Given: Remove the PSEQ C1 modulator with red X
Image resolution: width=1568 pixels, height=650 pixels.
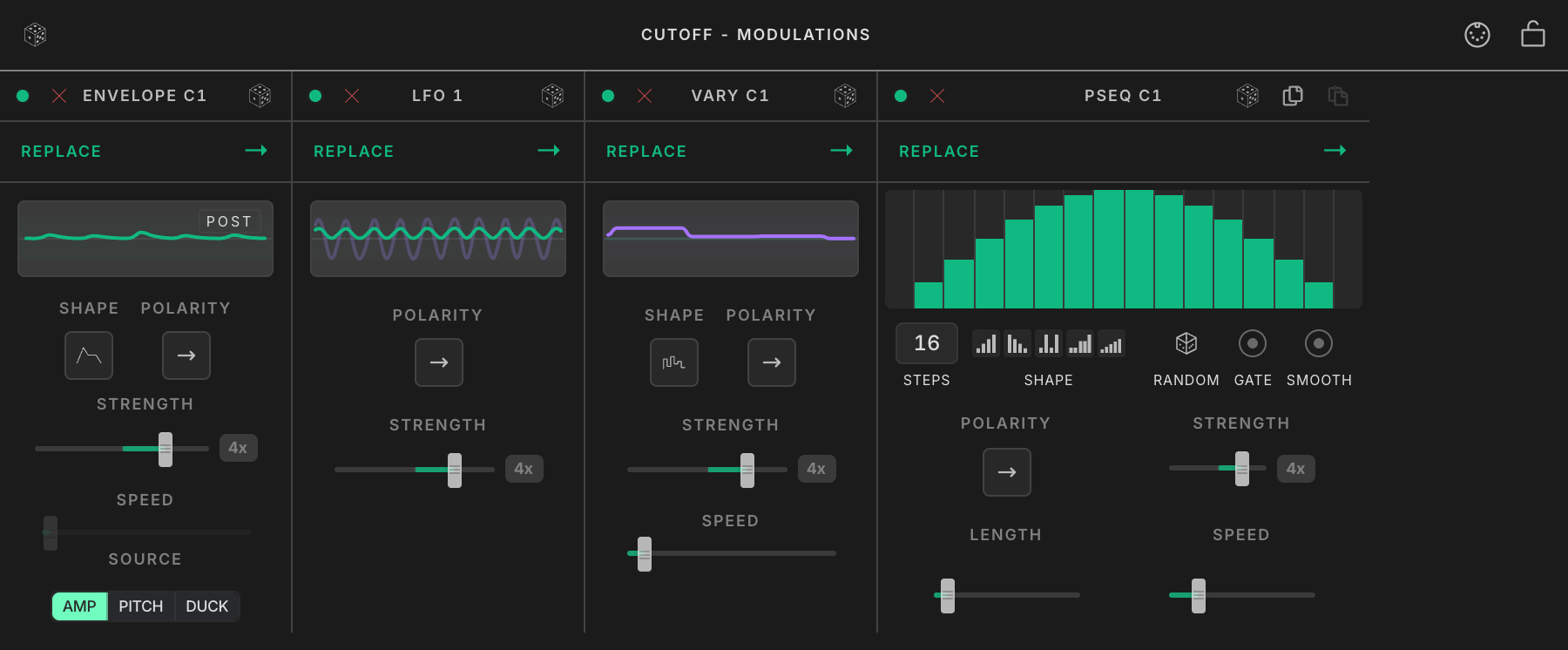Looking at the screenshot, I should coord(937,96).
